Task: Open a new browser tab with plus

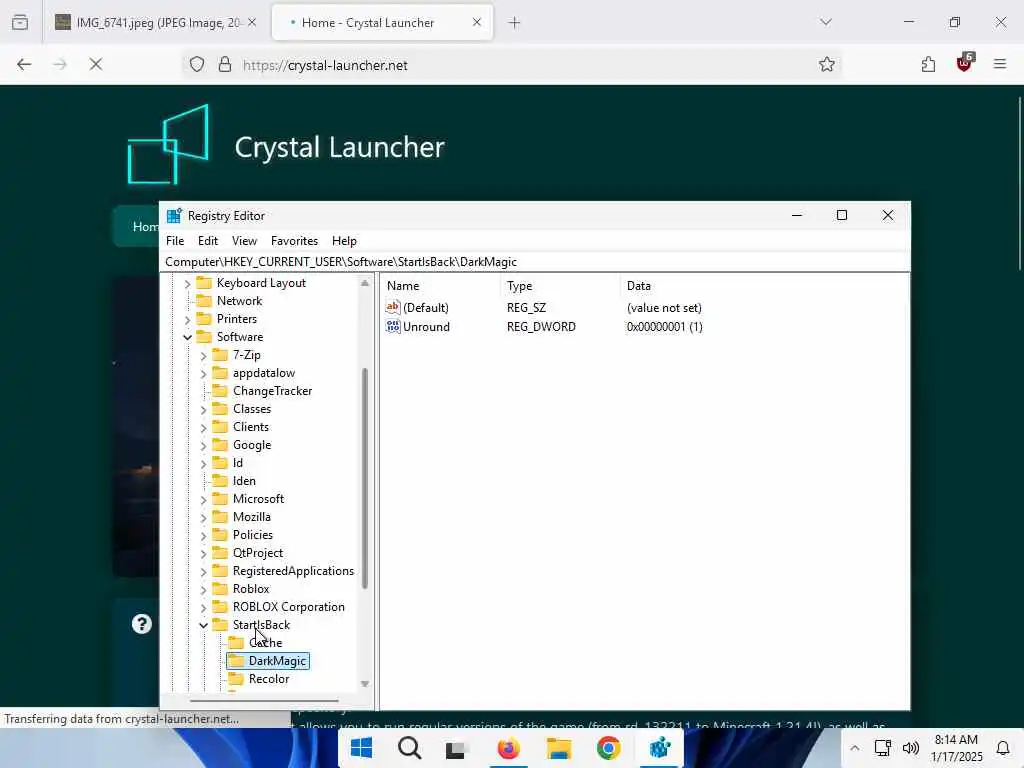Action: click(515, 23)
